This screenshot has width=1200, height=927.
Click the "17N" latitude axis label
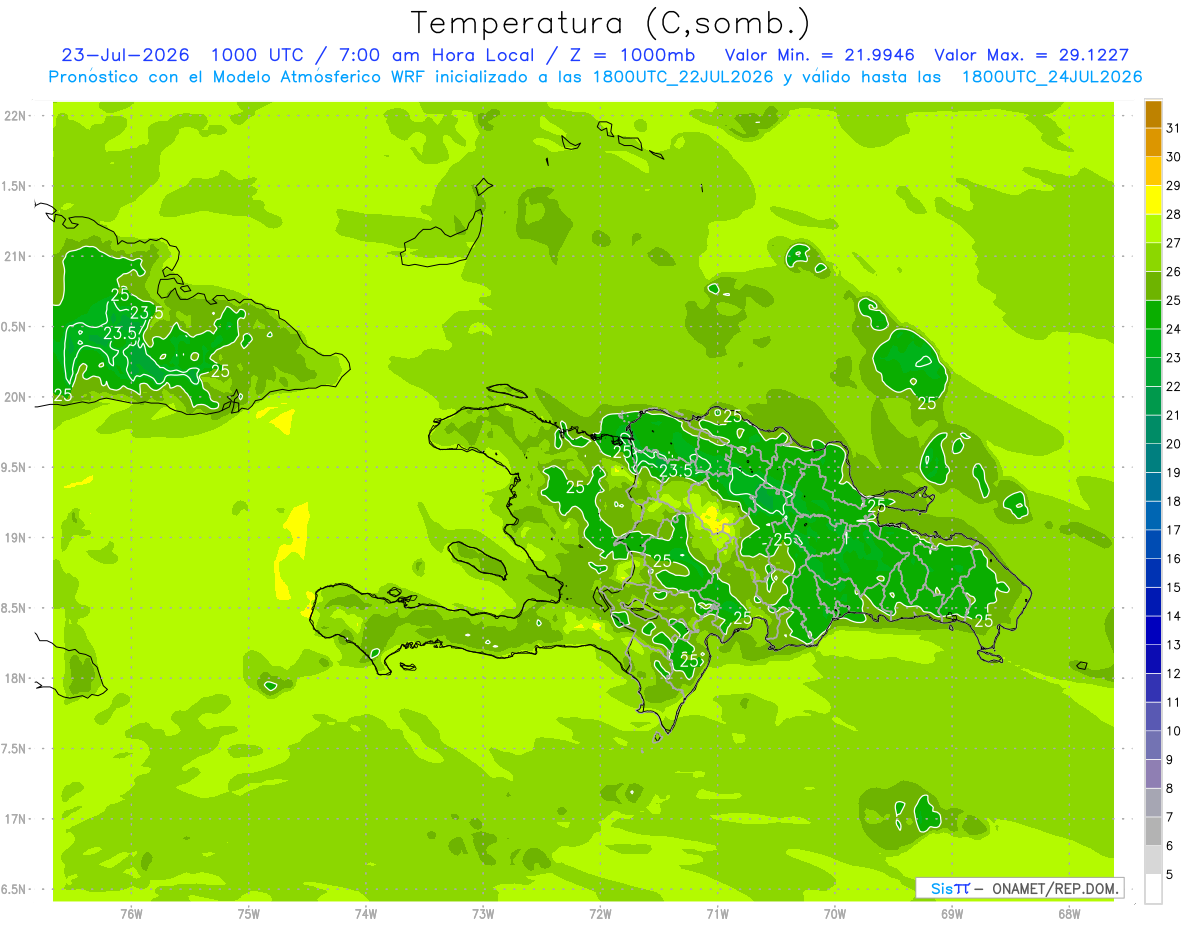coord(16,819)
